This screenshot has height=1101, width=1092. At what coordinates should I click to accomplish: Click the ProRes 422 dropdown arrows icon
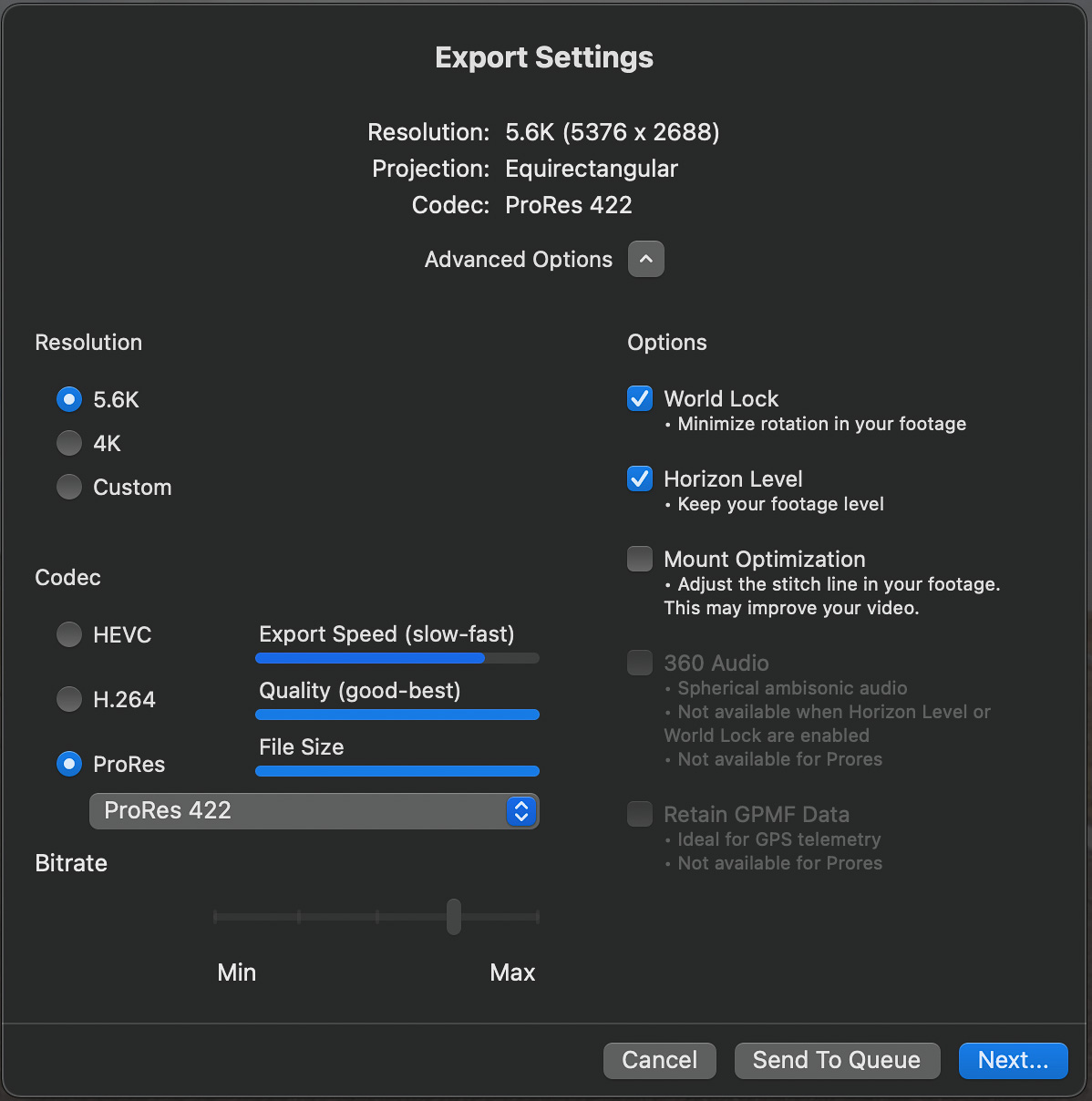coord(521,810)
